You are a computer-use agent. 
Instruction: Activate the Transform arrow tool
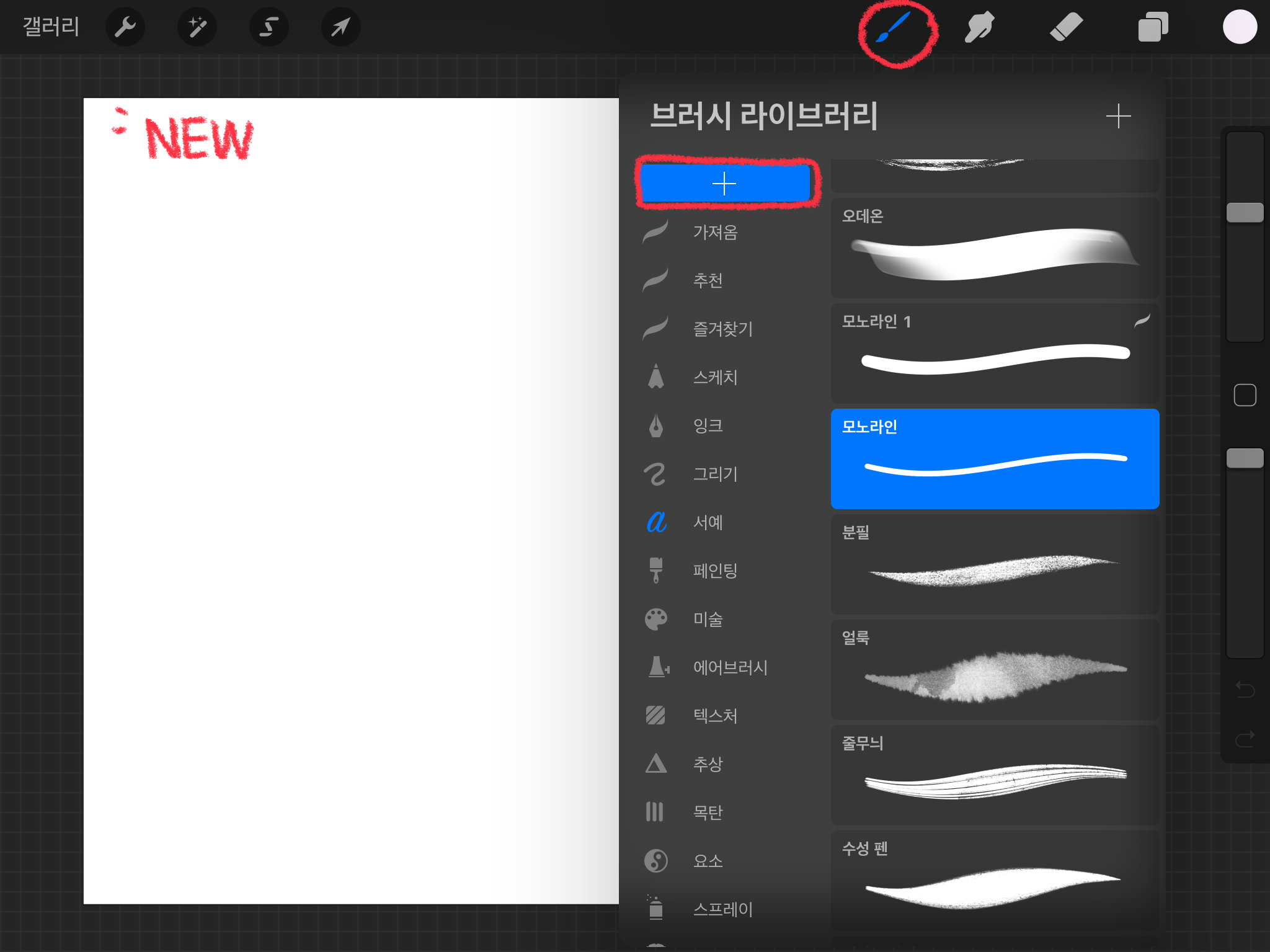coord(340,27)
